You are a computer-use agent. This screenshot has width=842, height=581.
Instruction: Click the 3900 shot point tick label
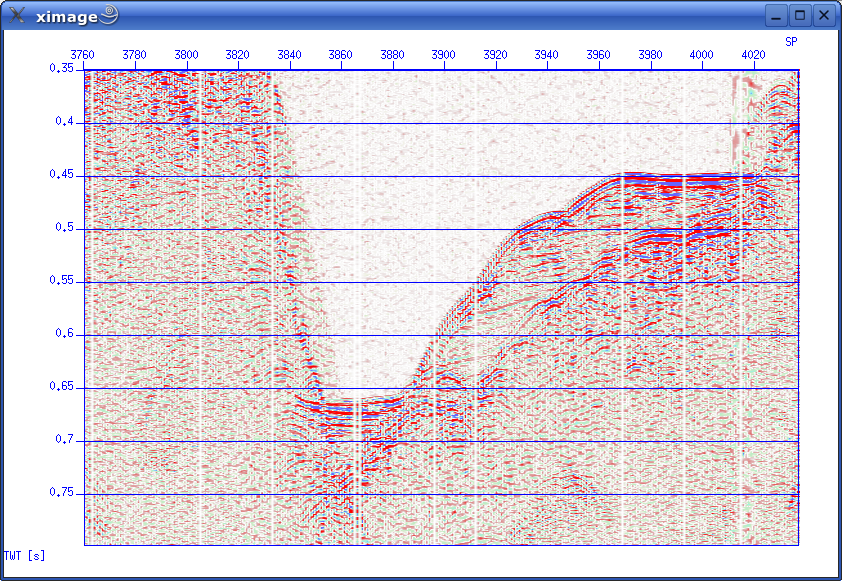[444, 55]
